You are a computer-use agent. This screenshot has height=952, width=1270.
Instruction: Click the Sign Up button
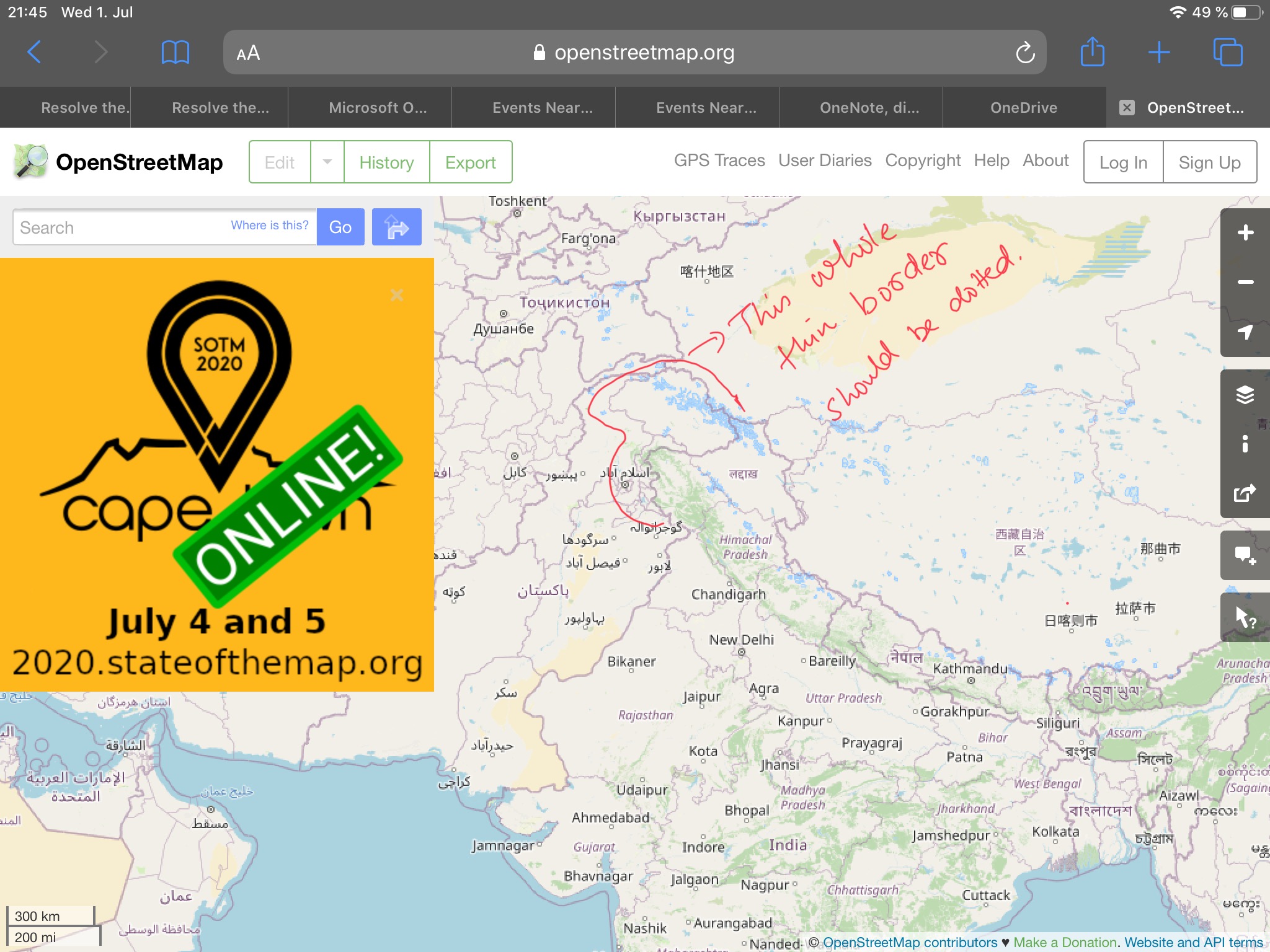(x=1210, y=162)
